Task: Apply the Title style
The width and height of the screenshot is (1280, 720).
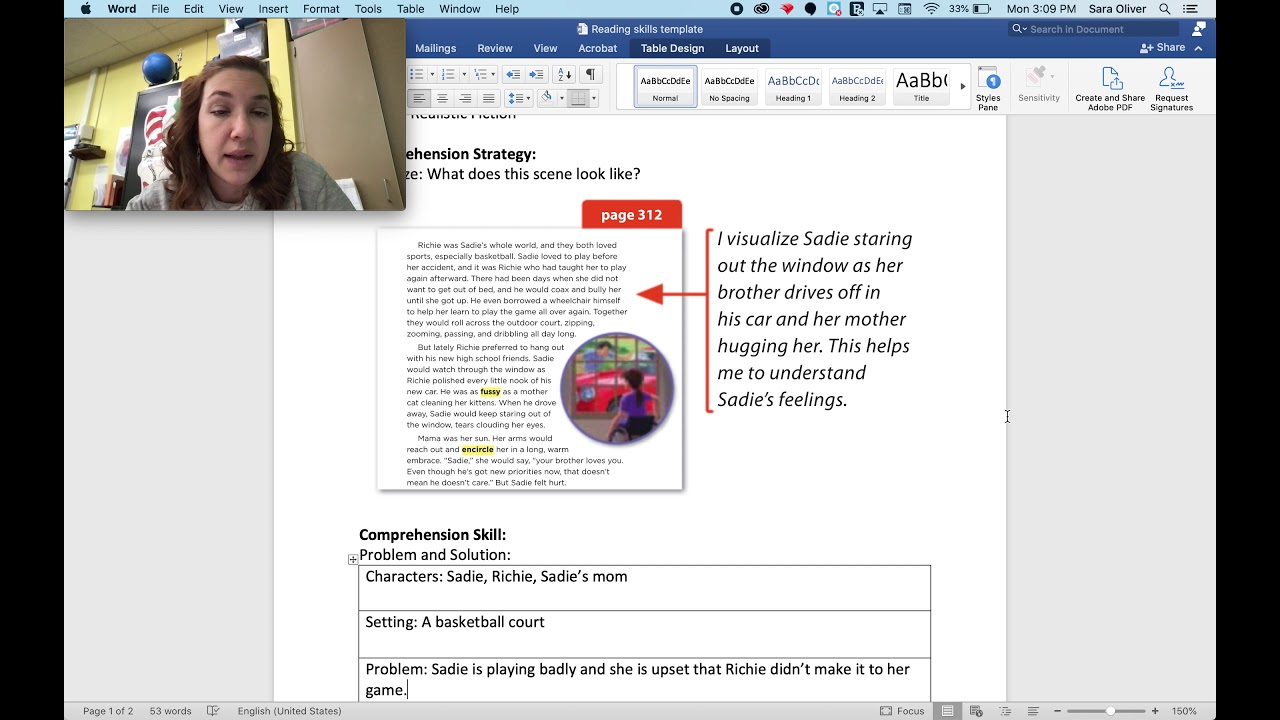Action: click(x=921, y=87)
